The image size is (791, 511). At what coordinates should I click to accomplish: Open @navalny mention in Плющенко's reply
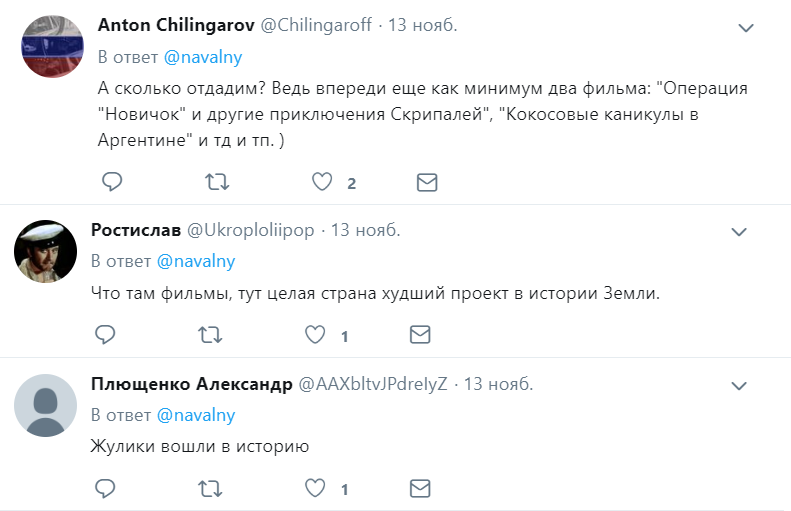(196, 415)
